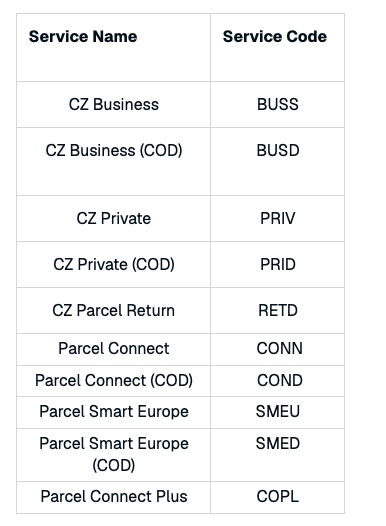Select the SMEU service code
The image size is (386, 526).
(x=278, y=412)
